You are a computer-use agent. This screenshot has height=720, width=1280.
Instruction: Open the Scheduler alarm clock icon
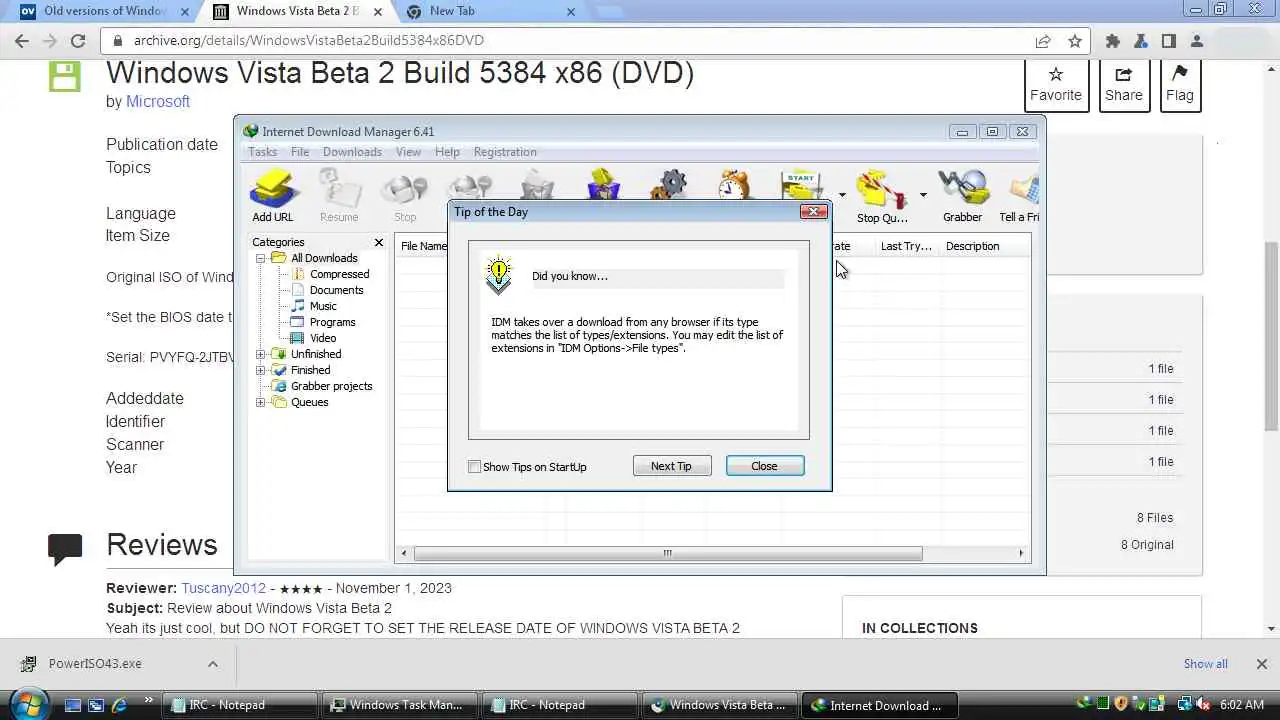[x=735, y=185]
